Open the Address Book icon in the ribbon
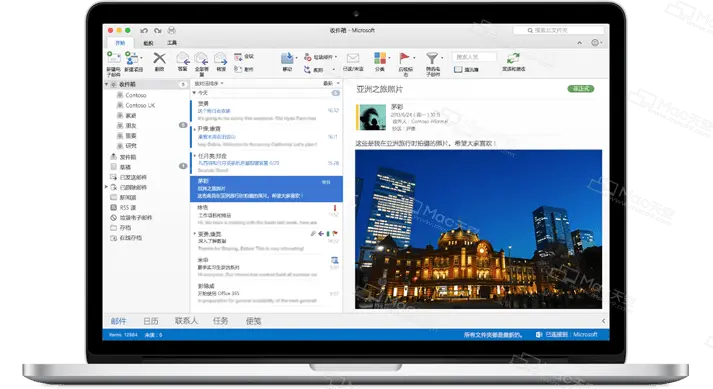The width and height of the screenshot is (713, 389). (458, 70)
